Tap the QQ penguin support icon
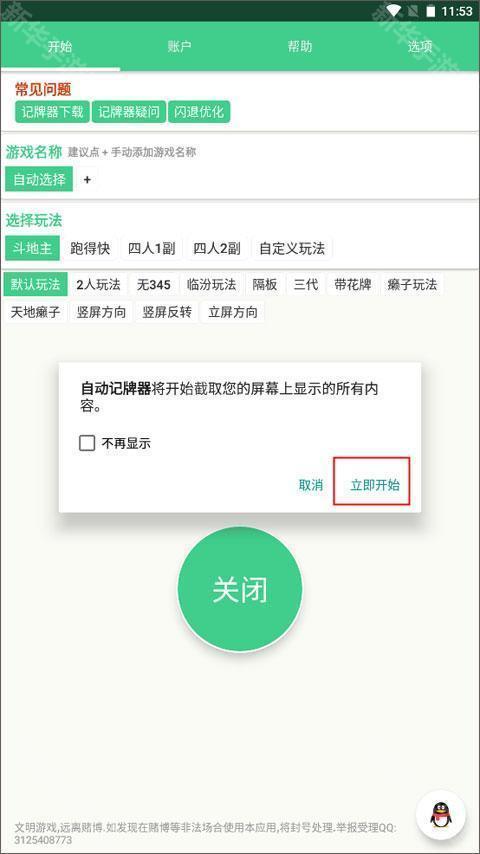 441,815
